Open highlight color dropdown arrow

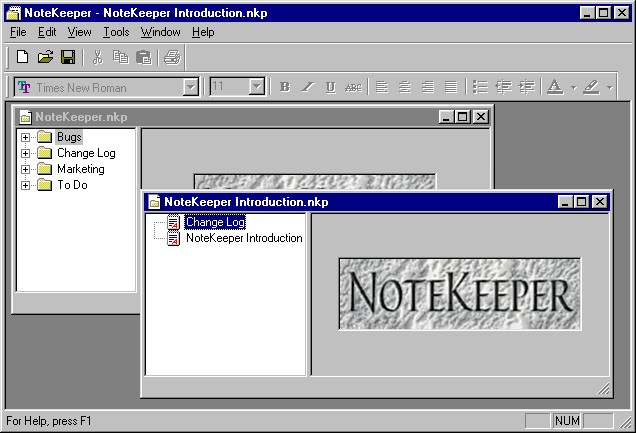click(x=609, y=87)
